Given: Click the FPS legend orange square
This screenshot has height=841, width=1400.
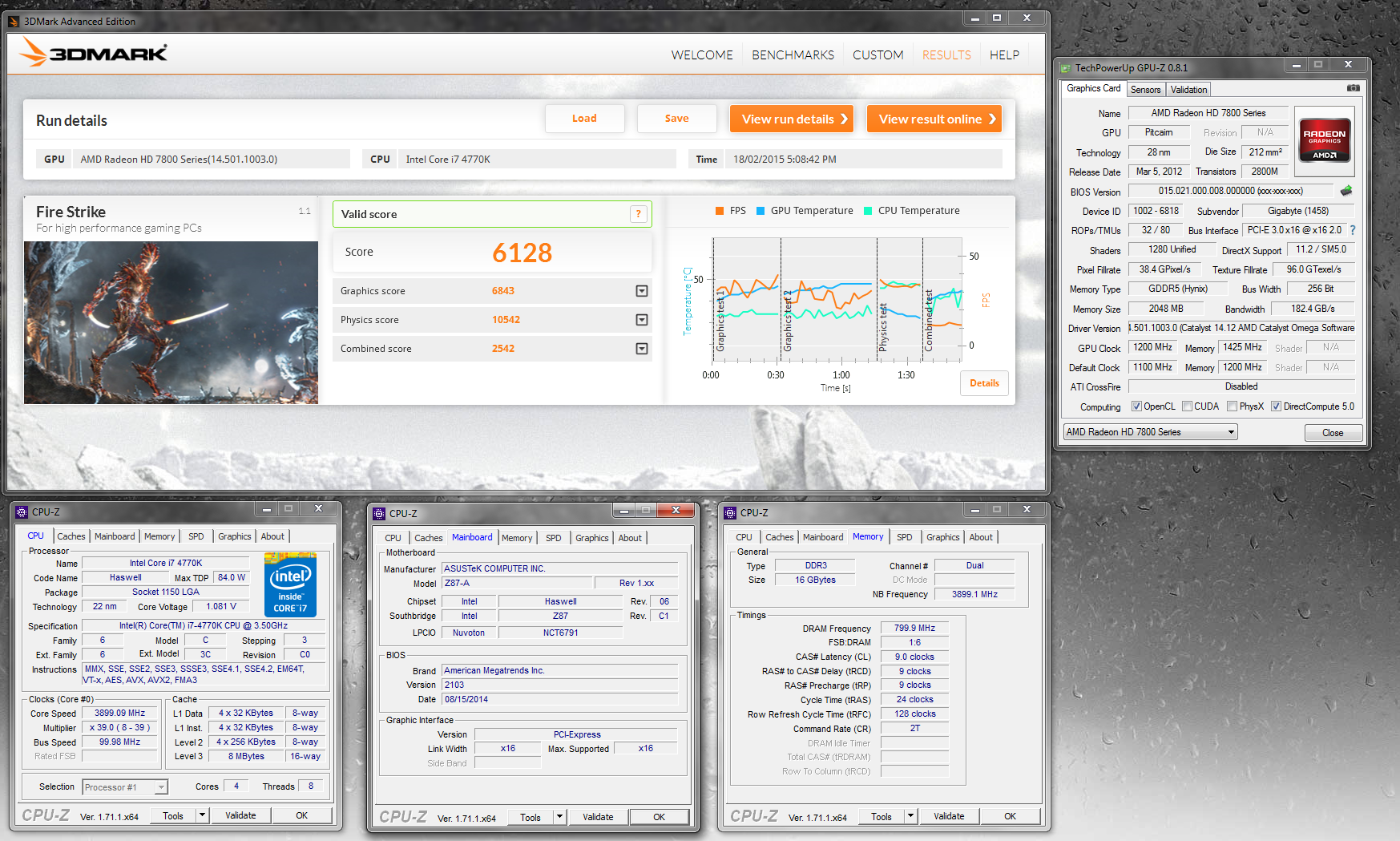Looking at the screenshot, I should (x=719, y=211).
